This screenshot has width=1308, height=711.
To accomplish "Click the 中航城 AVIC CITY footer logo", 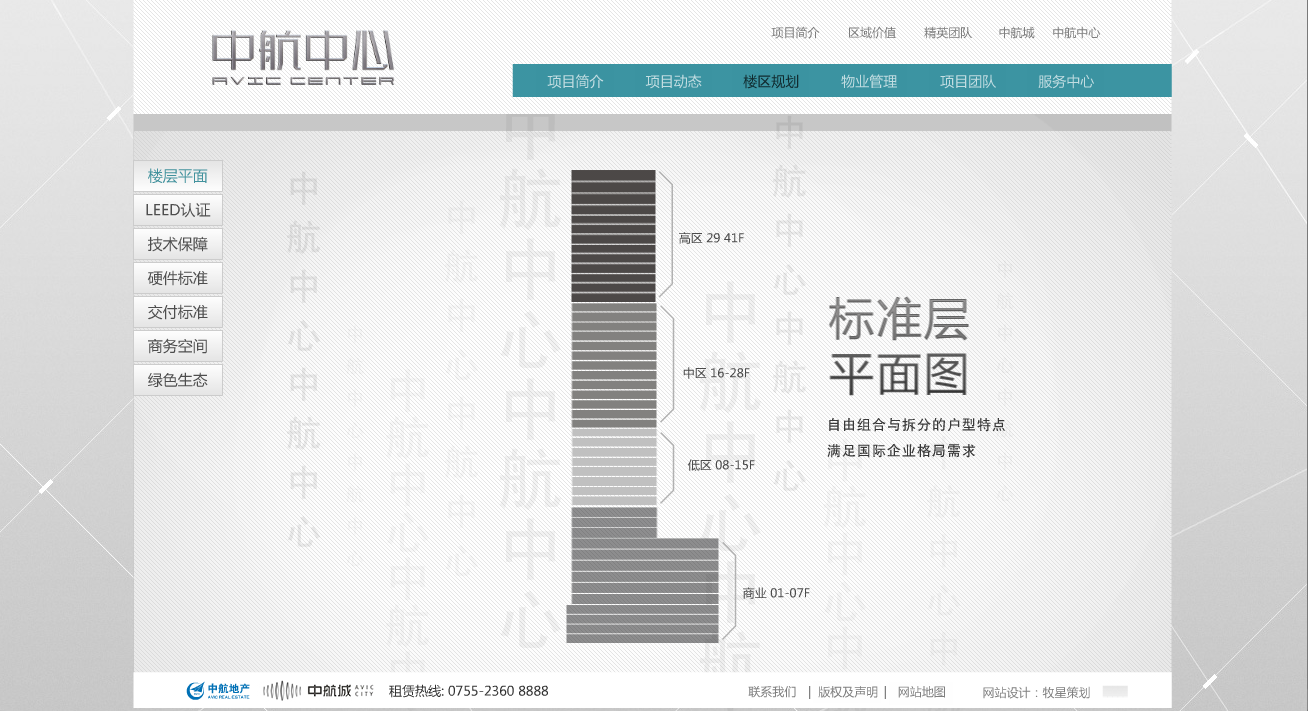I will click(318, 691).
